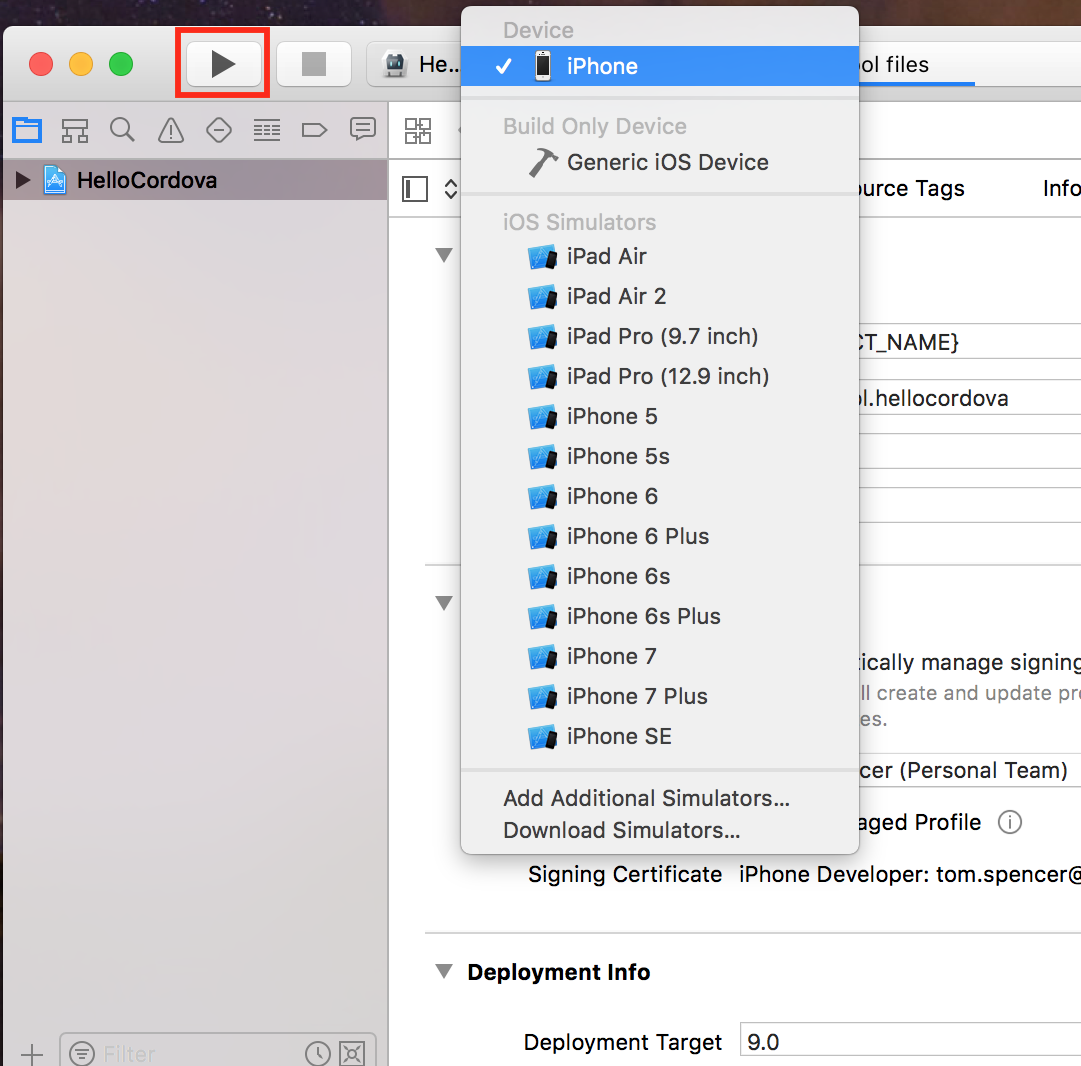Stop the build with the Stop button
This screenshot has width=1081, height=1066.
(314, 63)
